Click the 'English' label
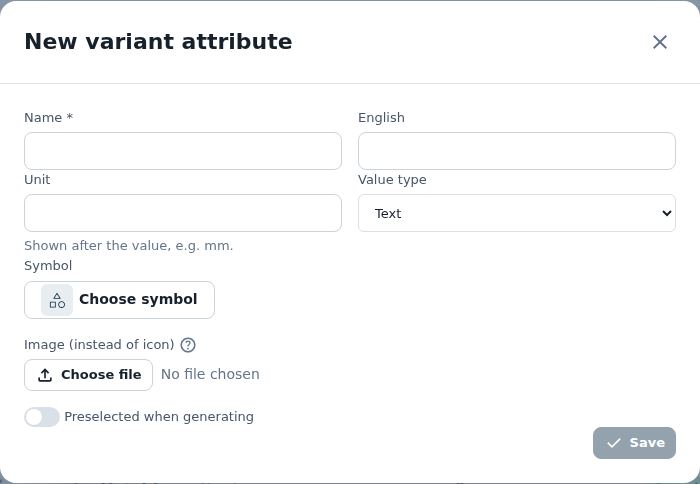Viewport: 700px width, 484px height. pos(381,117)
